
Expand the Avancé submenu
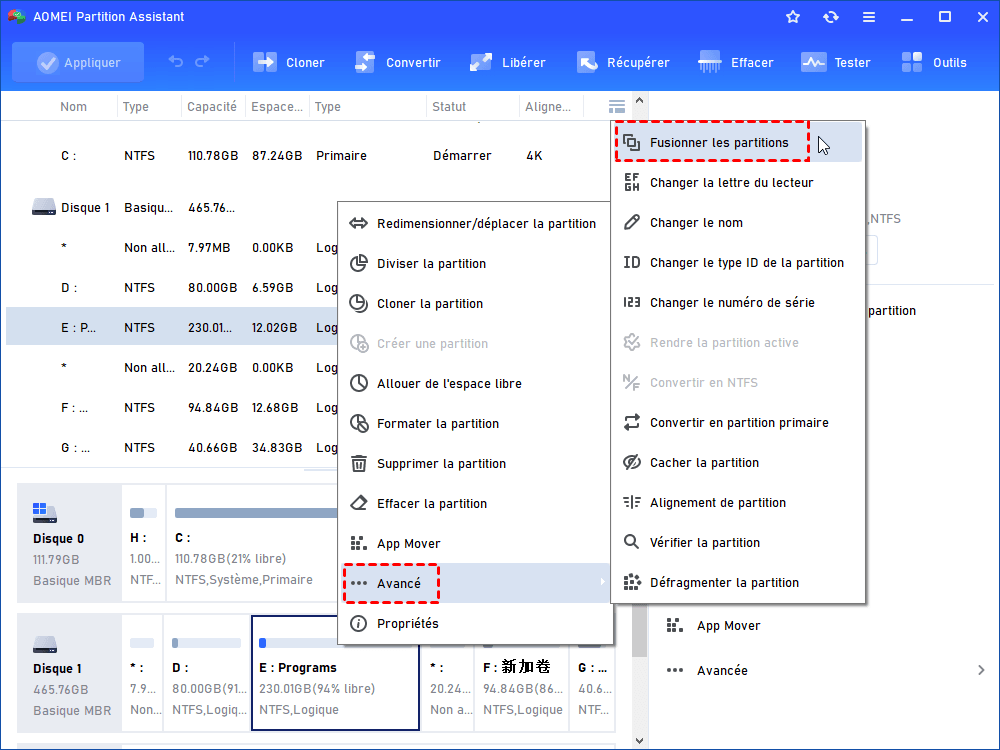point(475,583)
